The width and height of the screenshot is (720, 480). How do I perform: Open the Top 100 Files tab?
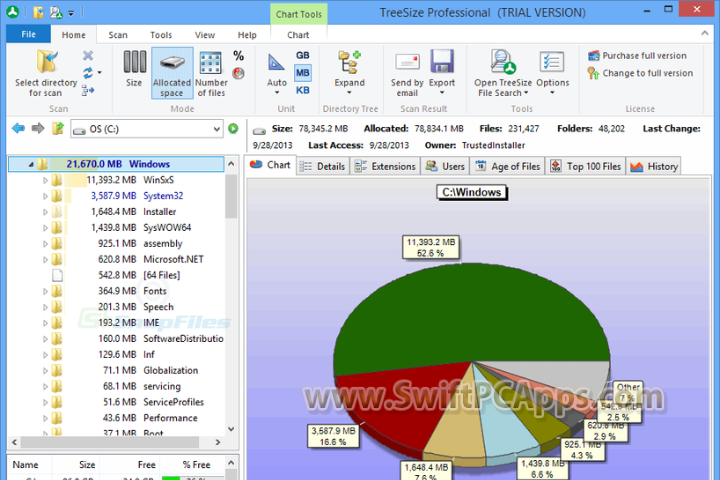coord(586,166)
